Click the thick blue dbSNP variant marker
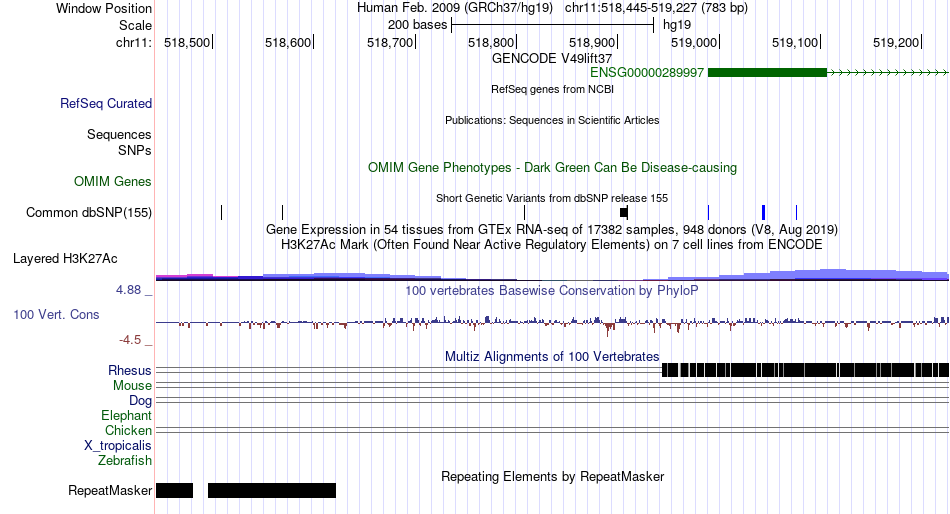Viewport: 950px width, 514px height. (x=763, y=212)
